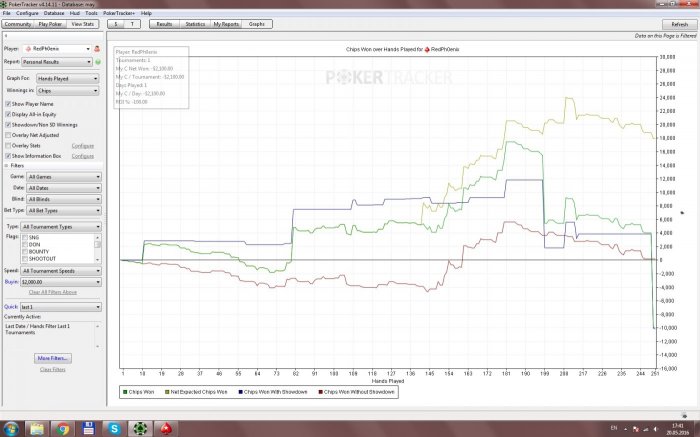The image size is (700, 437).
Task: Toggle Showdown/Non SD Winnings checkbox
Action: pyautogui.click(x=8, y=125)
